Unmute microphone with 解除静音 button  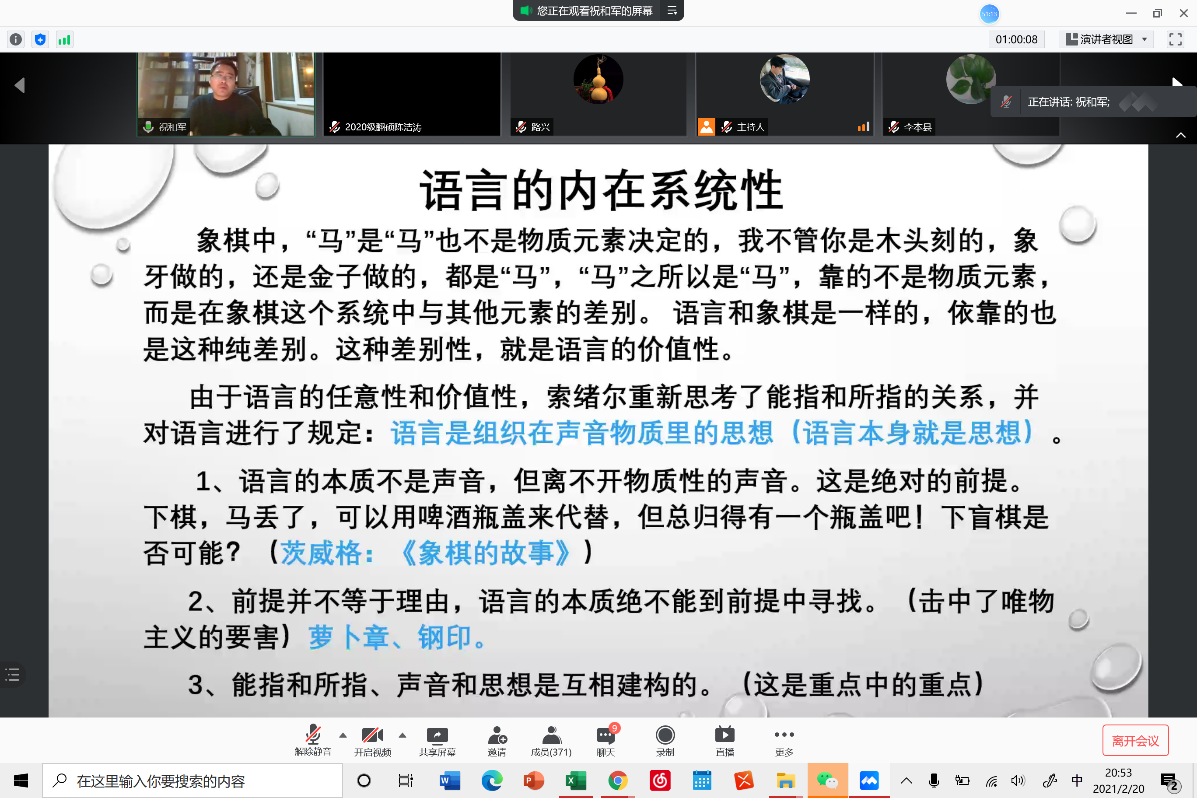315,740
